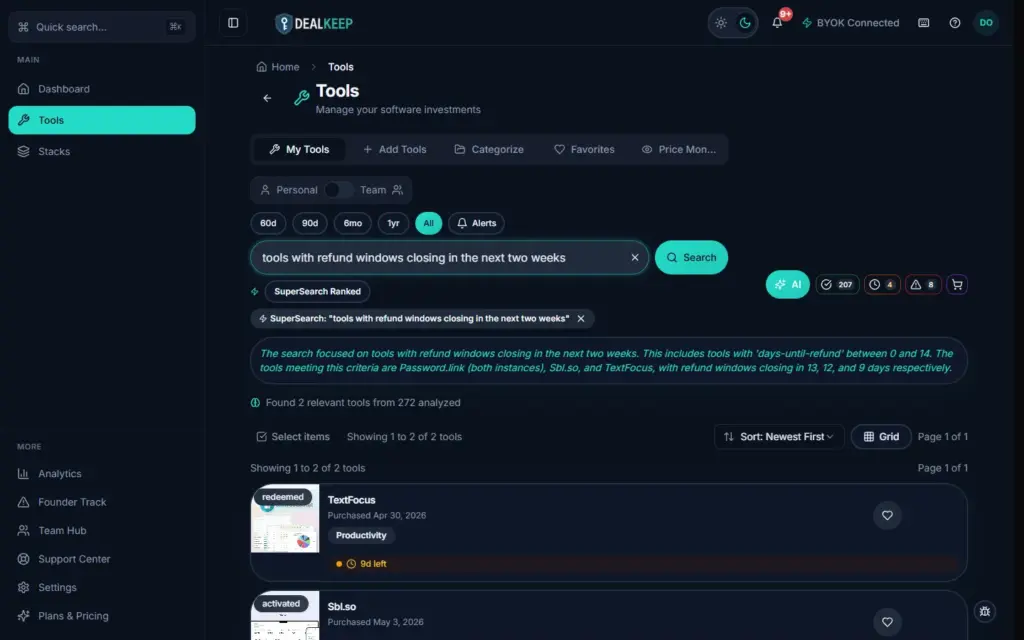Open the help question mark icon

[955, 23]
